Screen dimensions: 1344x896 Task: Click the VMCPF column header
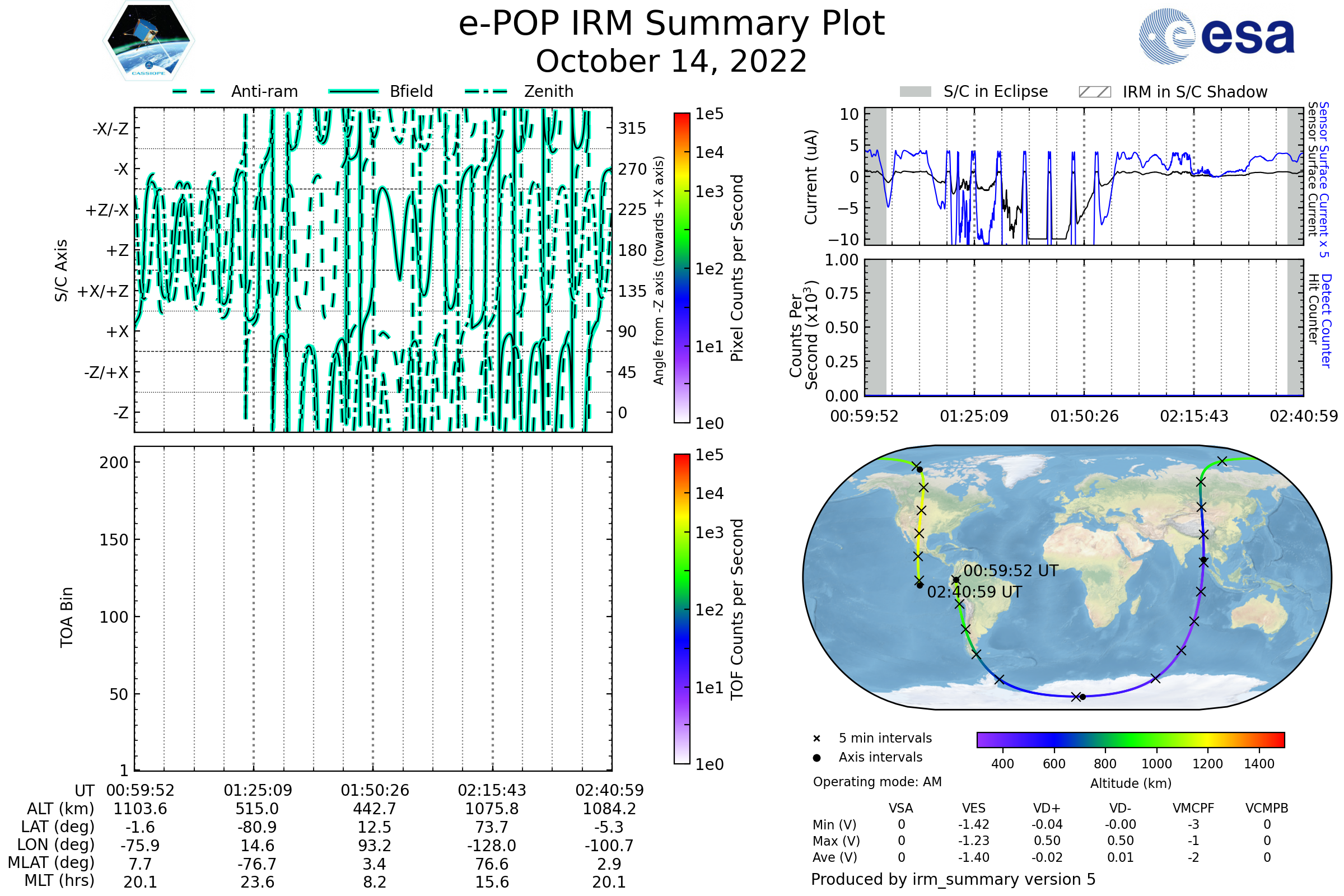pyautogui.click(x=1193, y=808)
